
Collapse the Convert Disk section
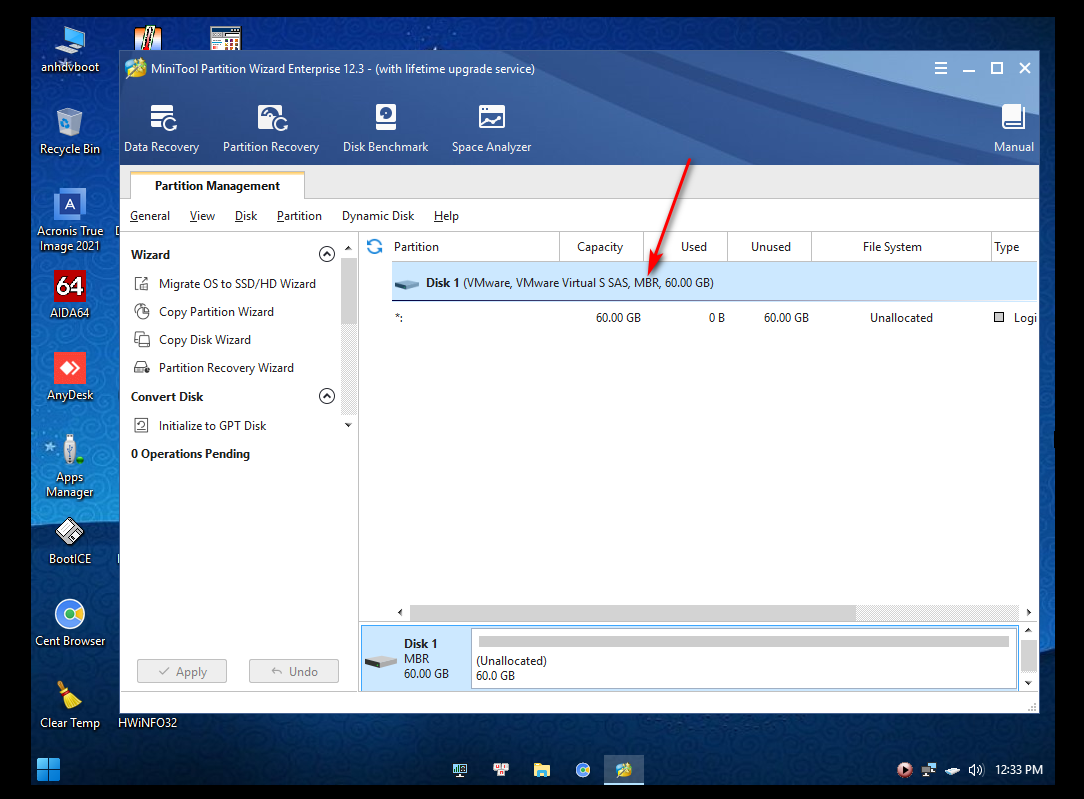click(327, 396)
